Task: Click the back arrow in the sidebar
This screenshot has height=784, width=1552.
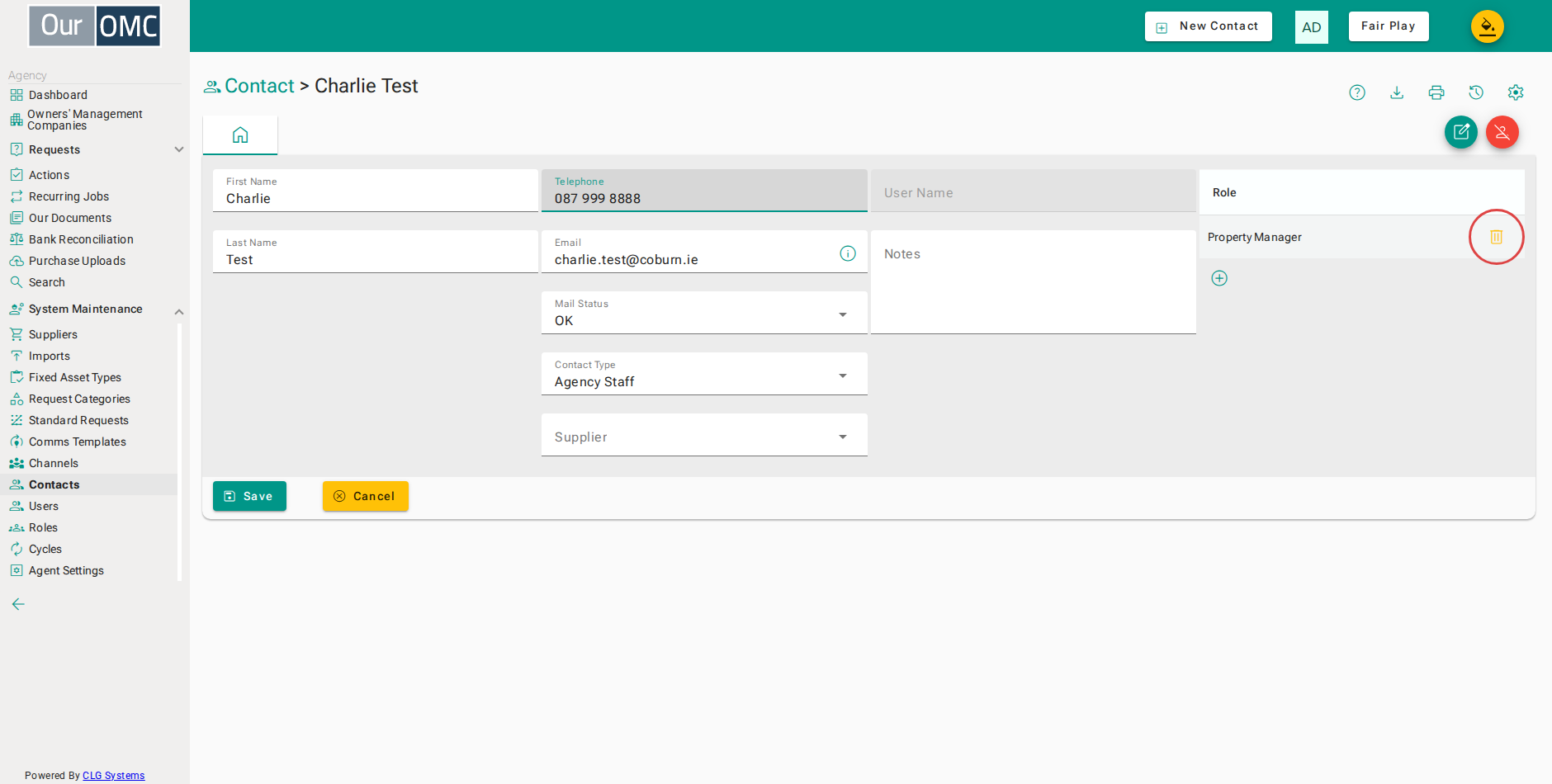Action: tap(18, 604)
